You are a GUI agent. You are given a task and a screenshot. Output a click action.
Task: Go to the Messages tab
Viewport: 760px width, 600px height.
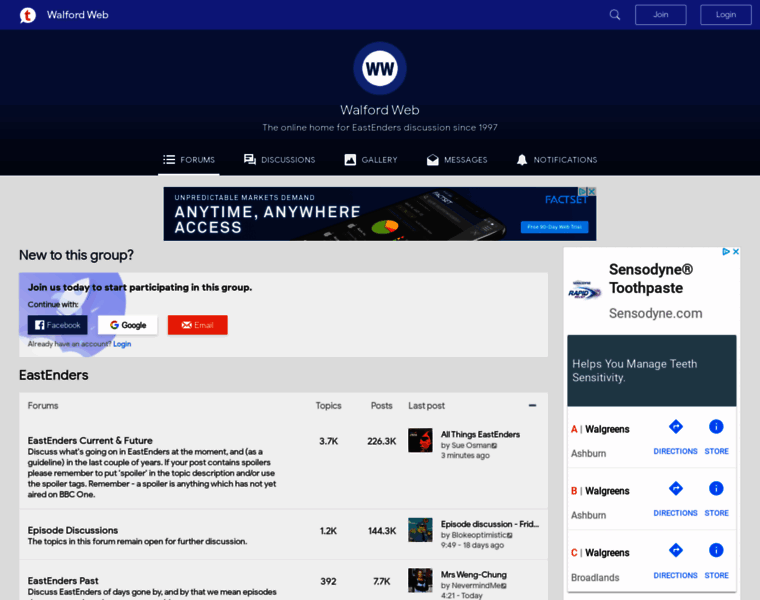pos(457,160)
